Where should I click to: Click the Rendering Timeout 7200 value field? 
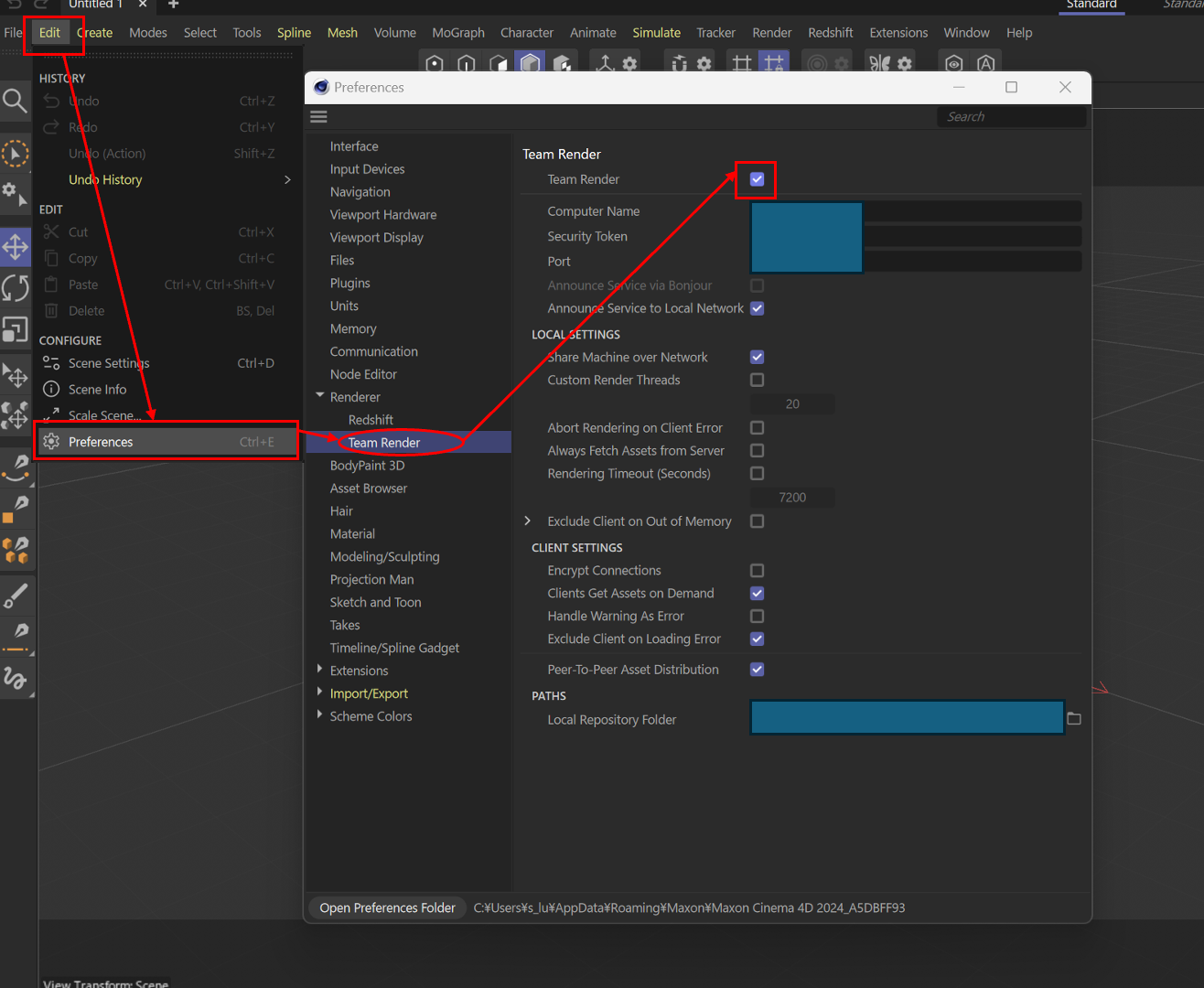[x=792, y=497]
